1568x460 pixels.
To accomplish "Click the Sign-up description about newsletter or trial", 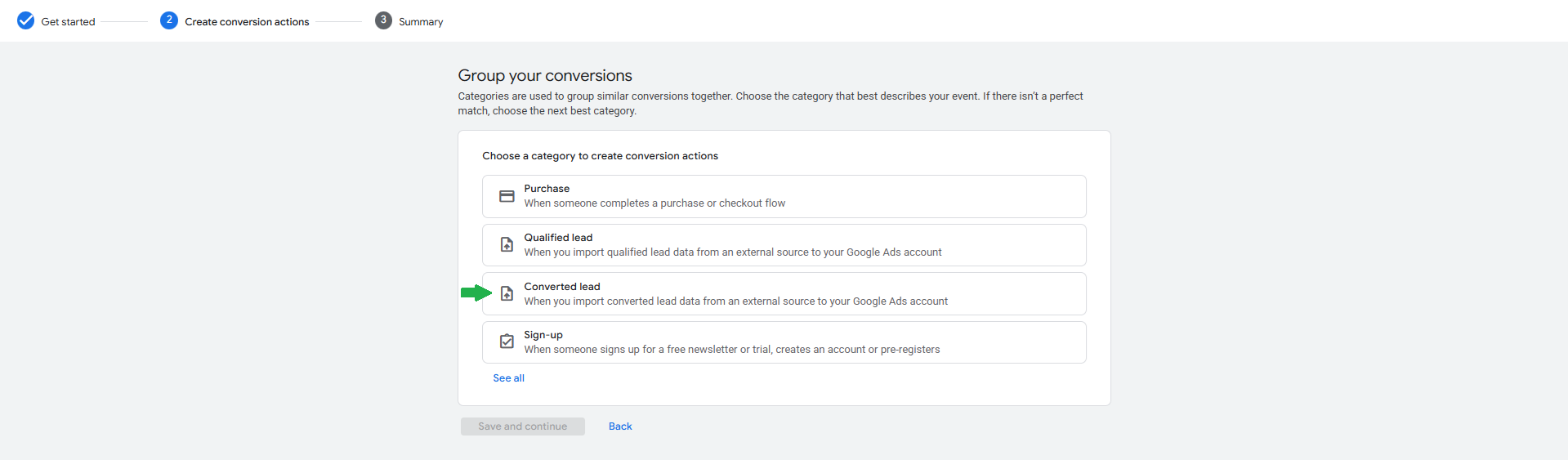I will [x=731, y=350].
